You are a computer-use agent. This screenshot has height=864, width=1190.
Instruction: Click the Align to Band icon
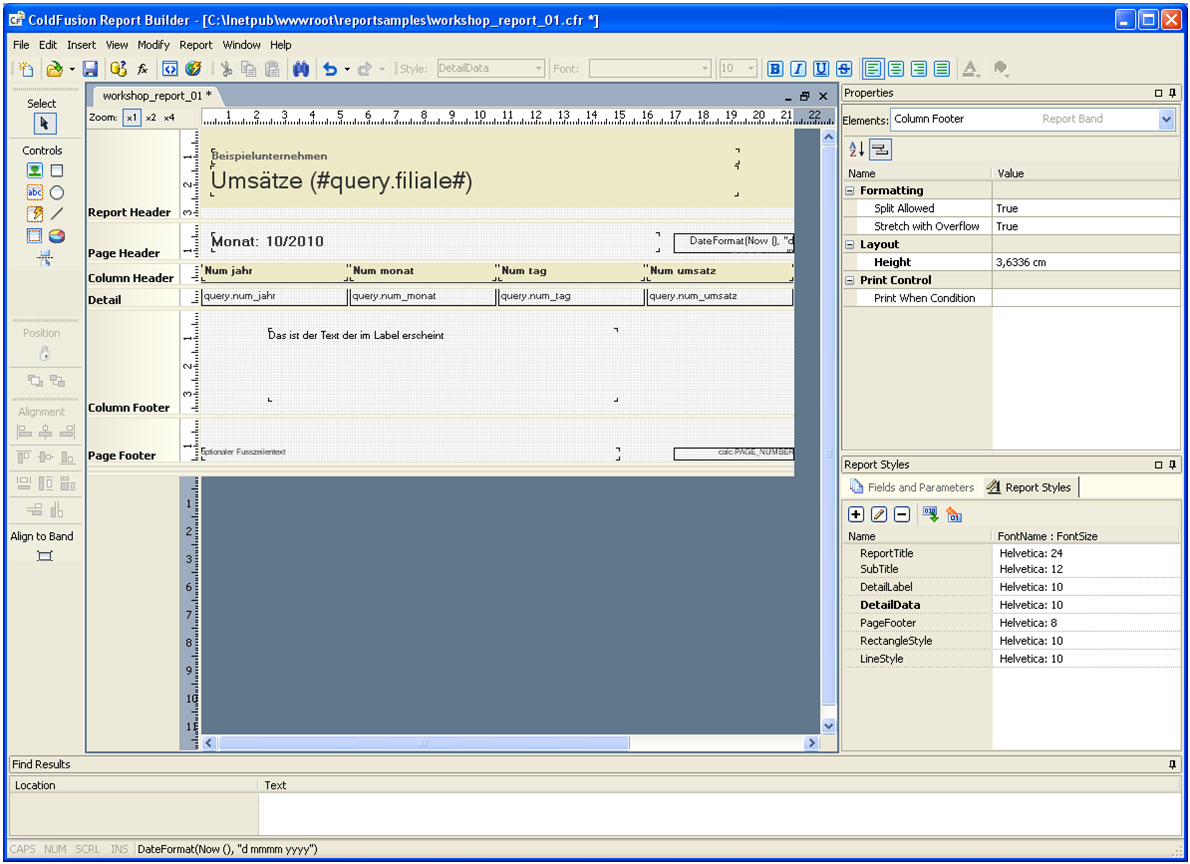point(45,556)
